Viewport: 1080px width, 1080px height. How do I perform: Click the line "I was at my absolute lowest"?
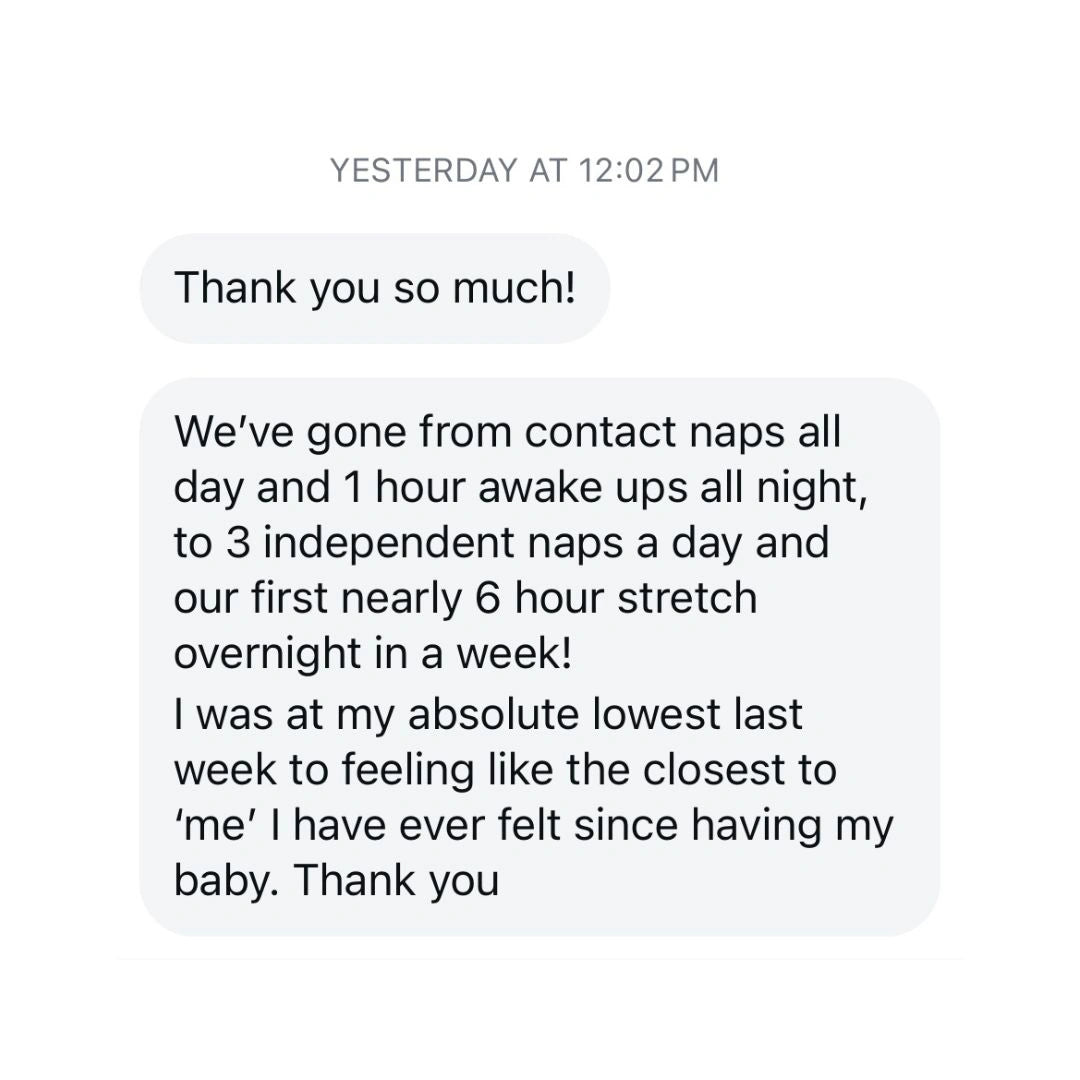point(488,714)
